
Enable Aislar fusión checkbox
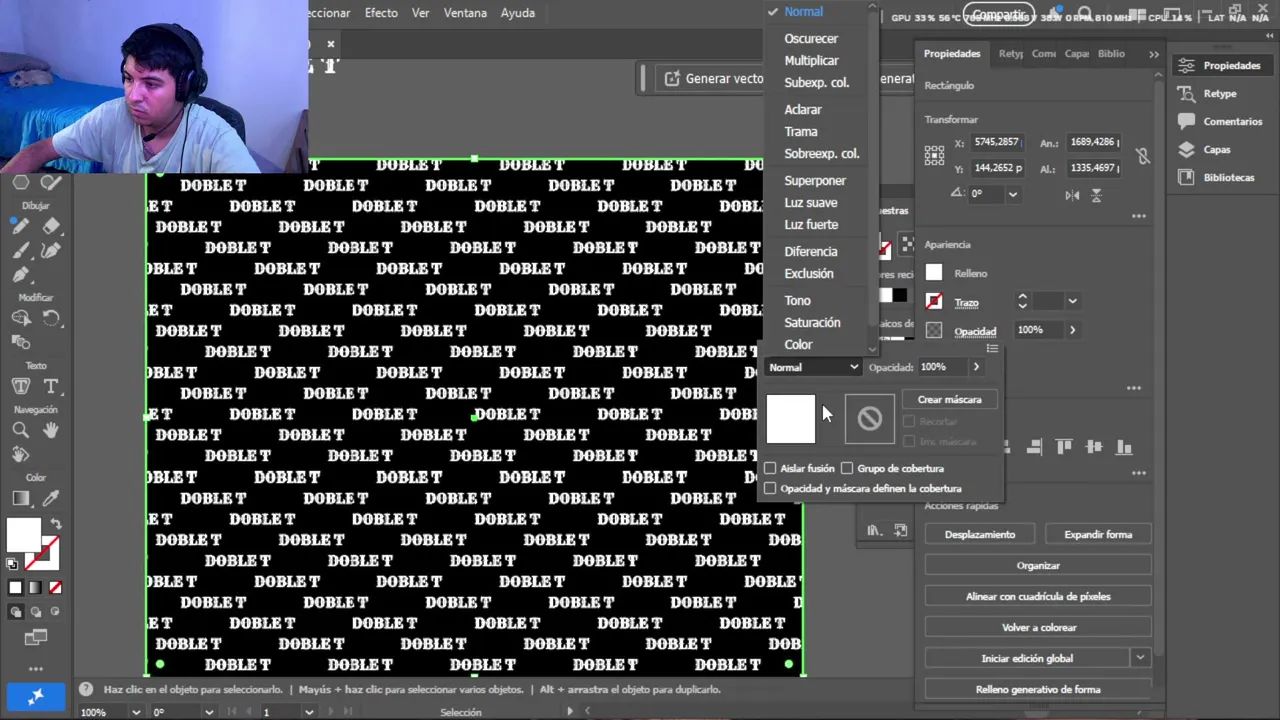770,468
